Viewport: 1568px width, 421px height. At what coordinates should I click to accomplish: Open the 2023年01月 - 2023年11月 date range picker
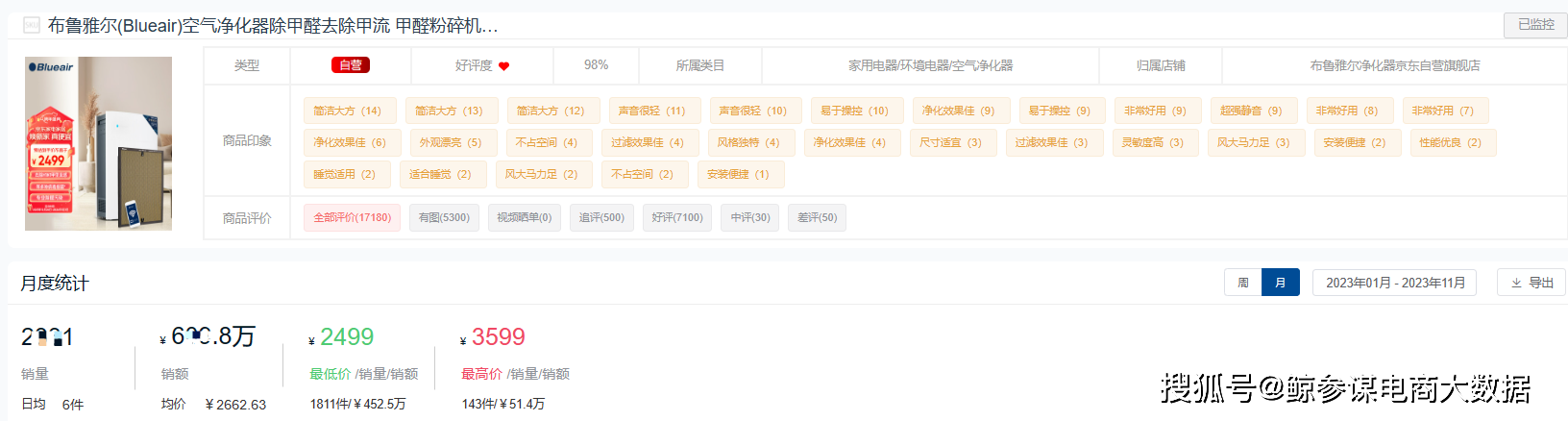pyautogui.click(x=1396, y=283)
